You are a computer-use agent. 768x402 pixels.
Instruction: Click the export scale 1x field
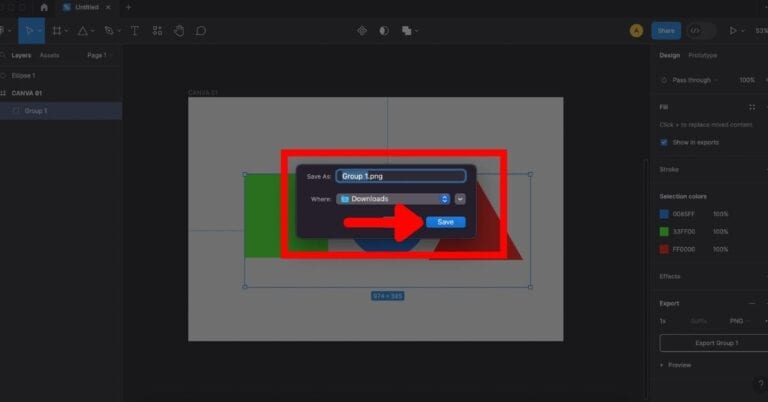[x=663, y=321]
